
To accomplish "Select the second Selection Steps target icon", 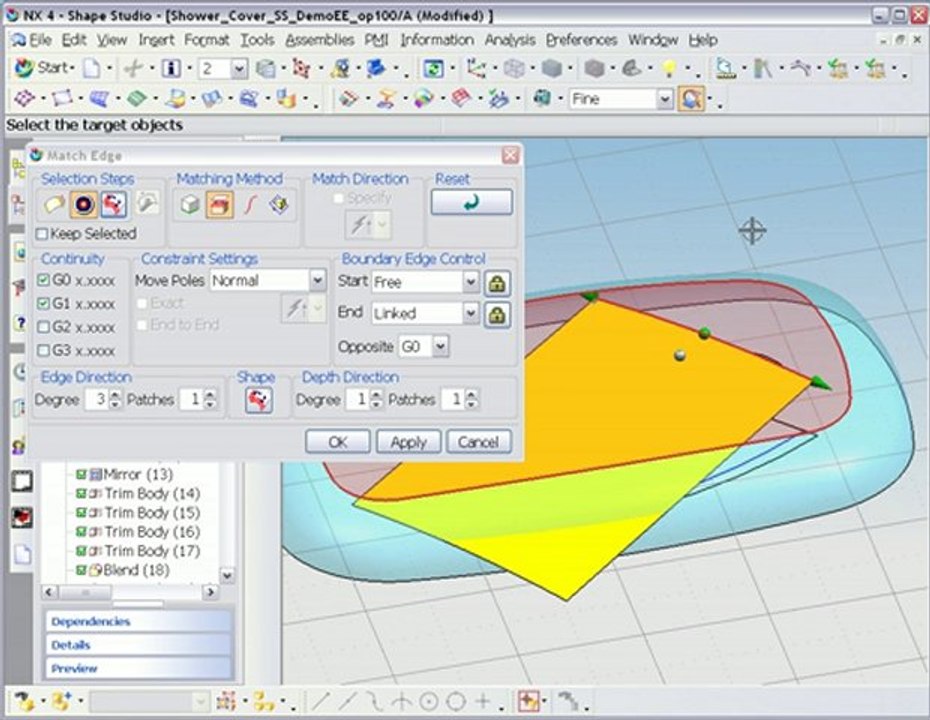I will [x=84, y=205].
